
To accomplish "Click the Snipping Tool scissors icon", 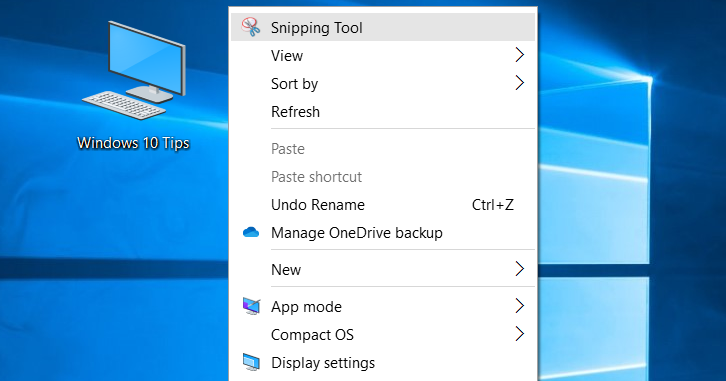I will [x=251, y=27].
